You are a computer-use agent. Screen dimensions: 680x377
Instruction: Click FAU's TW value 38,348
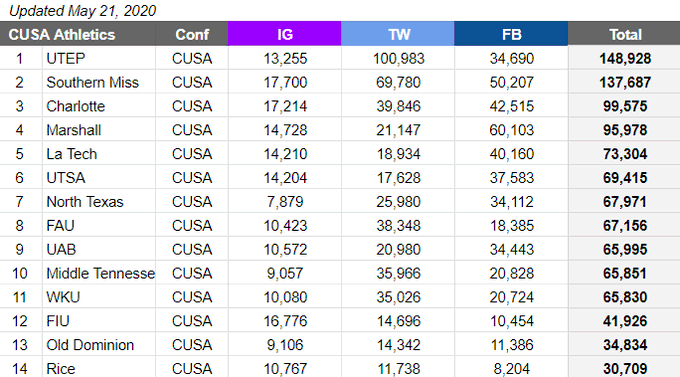pyautogui.click(x=398, y=225)
